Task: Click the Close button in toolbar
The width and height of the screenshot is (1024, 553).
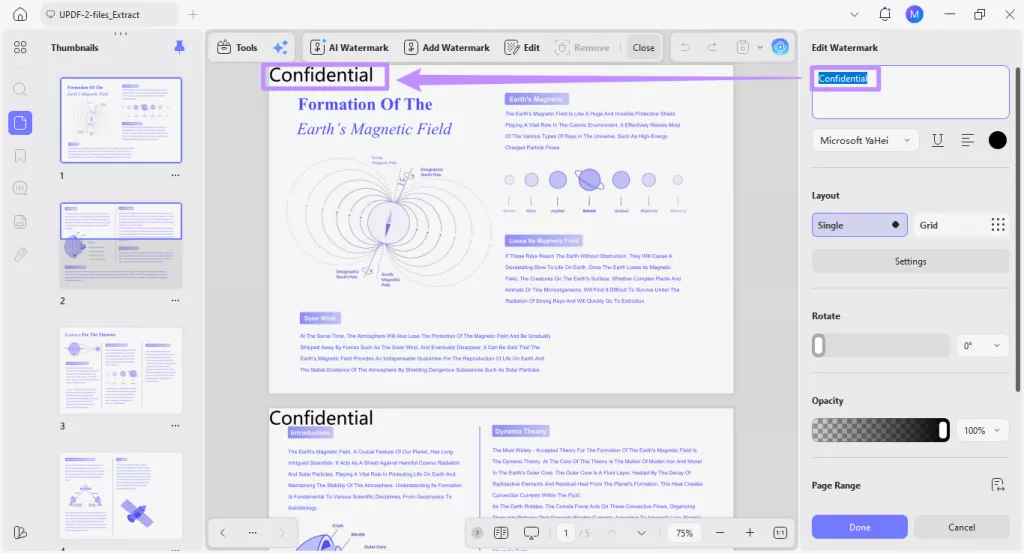Action: [643, 47]
